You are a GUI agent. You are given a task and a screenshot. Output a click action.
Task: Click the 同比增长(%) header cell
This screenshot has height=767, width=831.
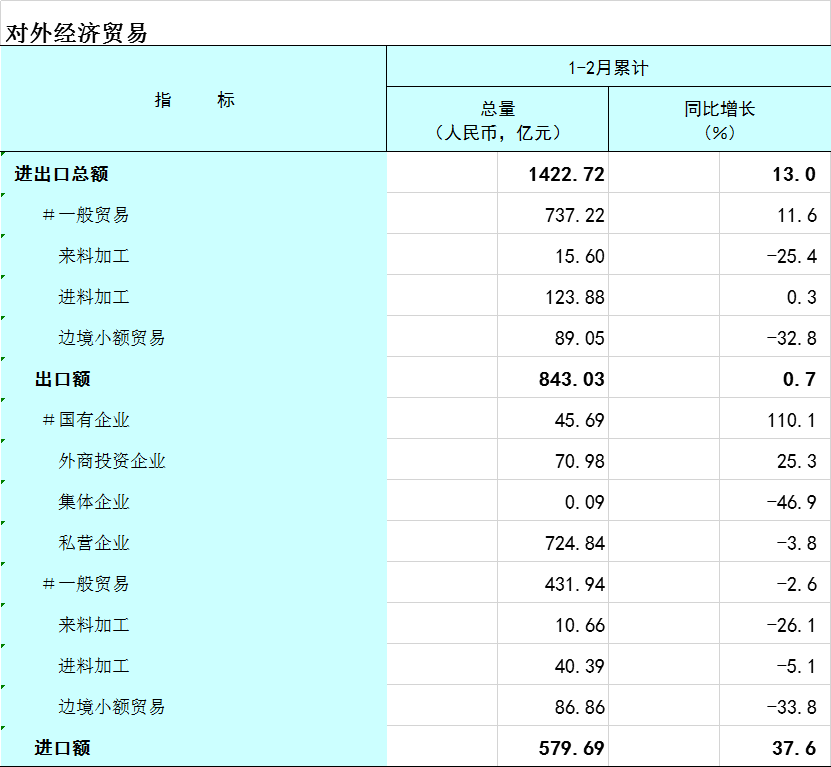[x=719, y=120]
